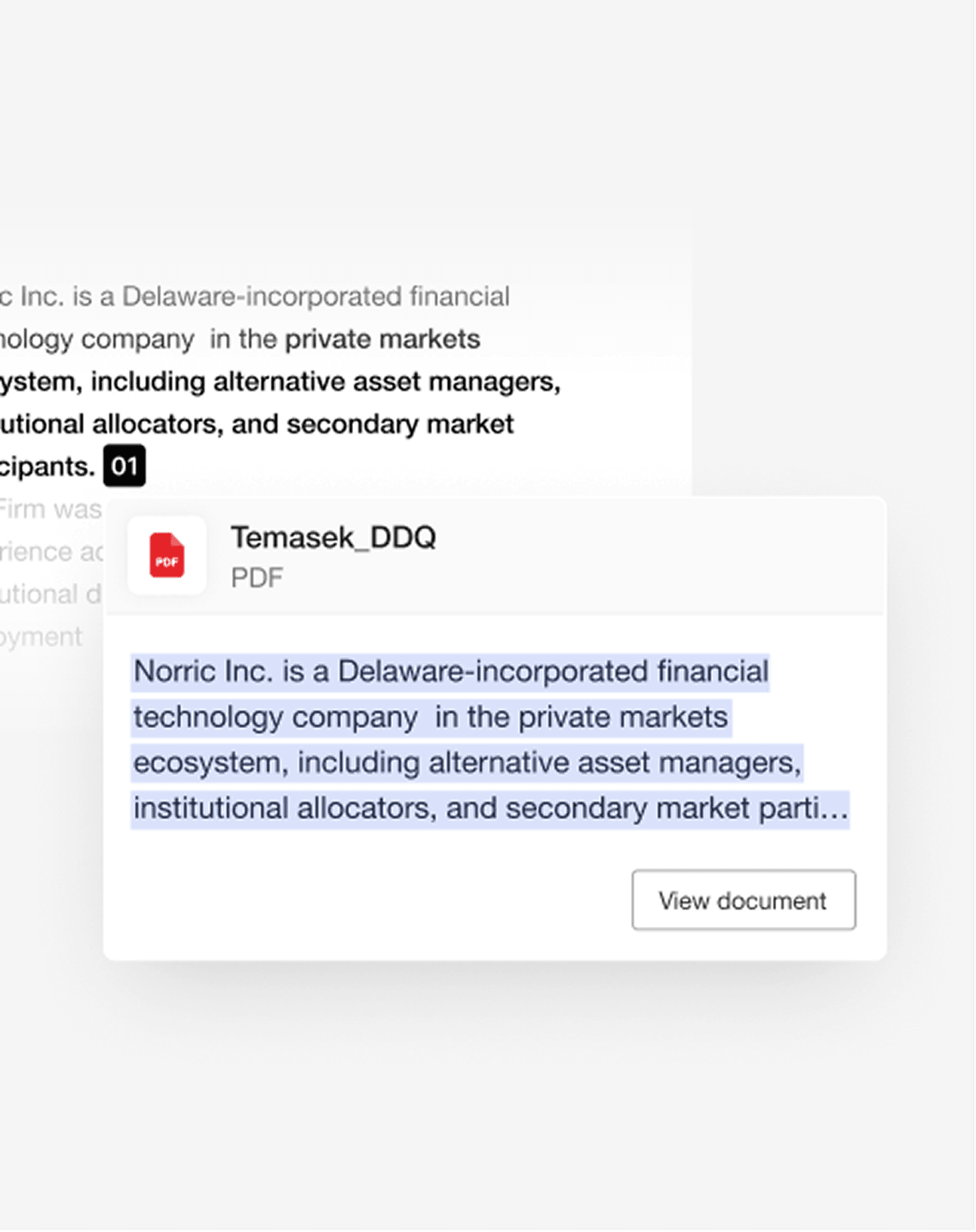Click bold "alternative asset managers," in the paragraph
Viewport: 976px width, 1232px height.
(386, 382)
